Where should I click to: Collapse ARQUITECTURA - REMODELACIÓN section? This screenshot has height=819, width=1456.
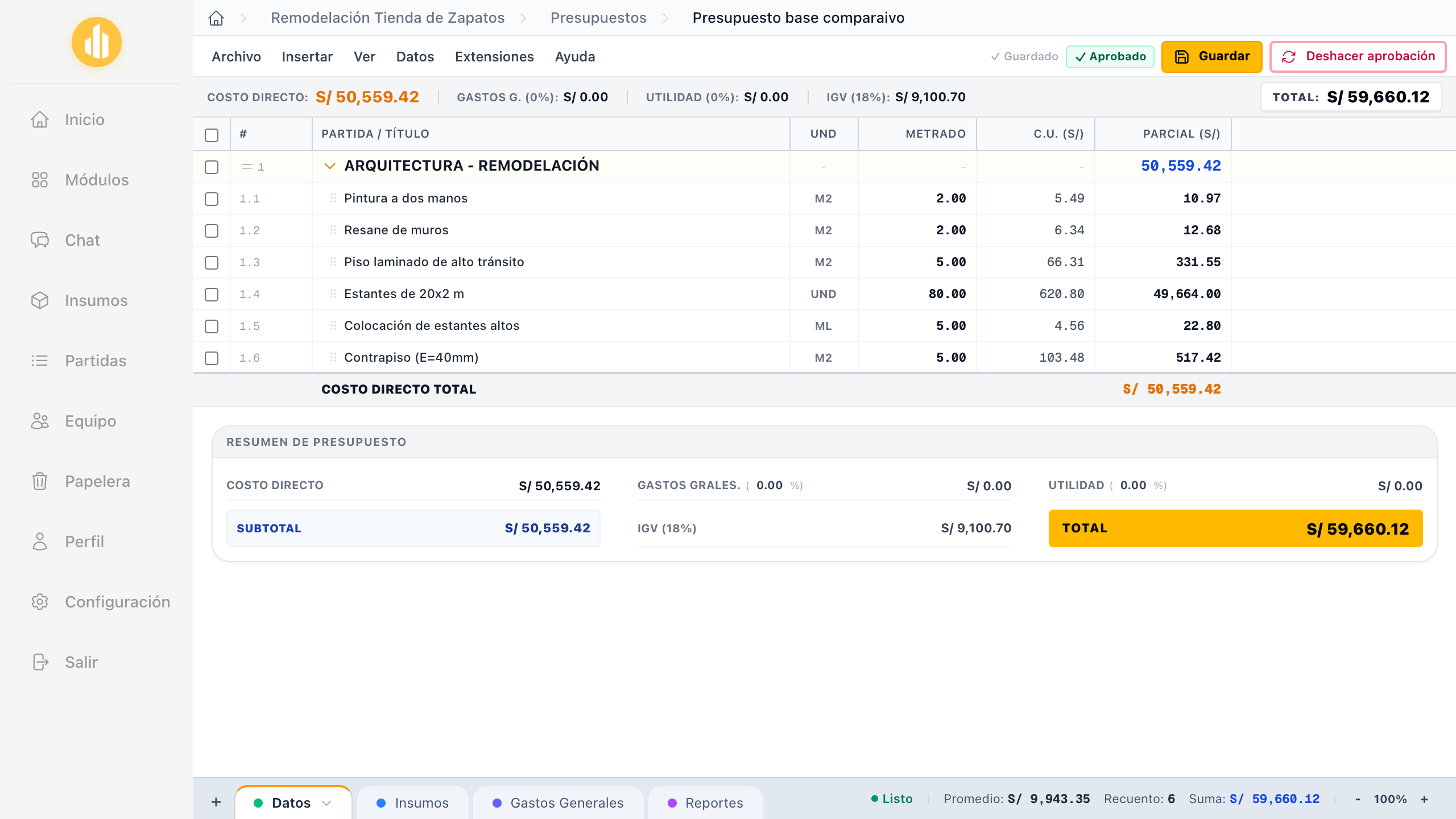pyautogui.click(x=329, y=166)
